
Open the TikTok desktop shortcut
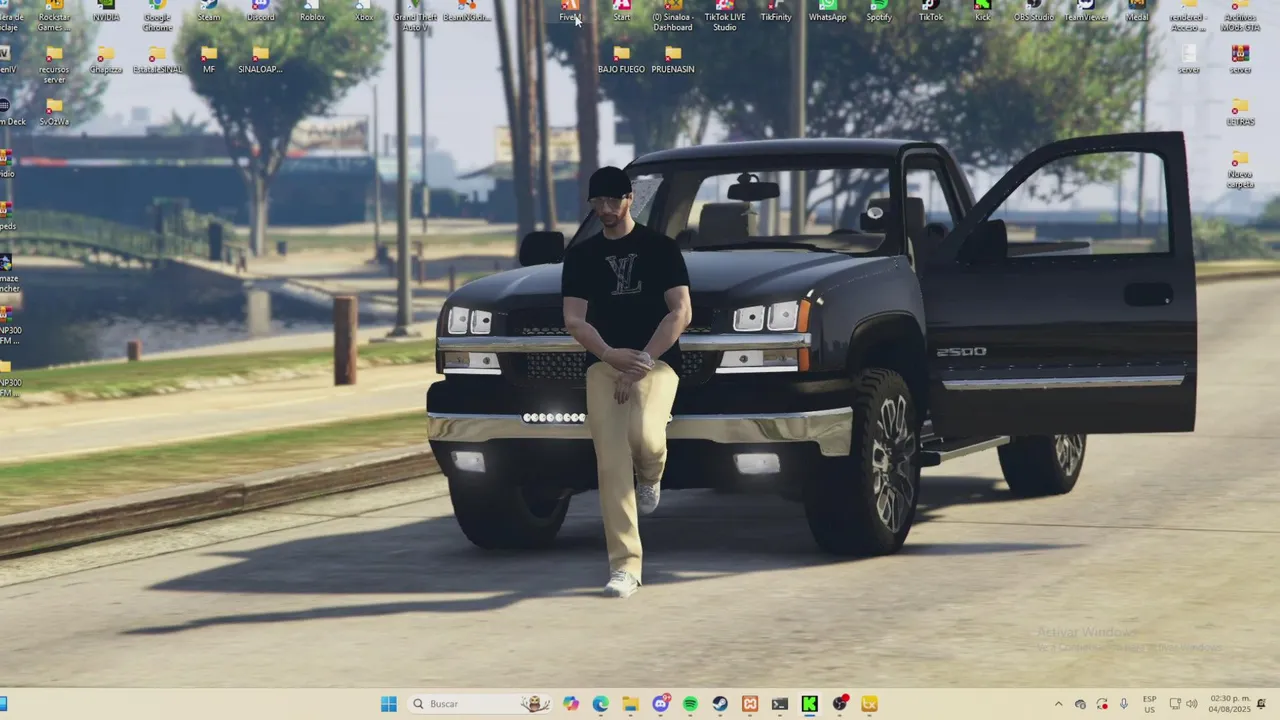tap(931, 12)
